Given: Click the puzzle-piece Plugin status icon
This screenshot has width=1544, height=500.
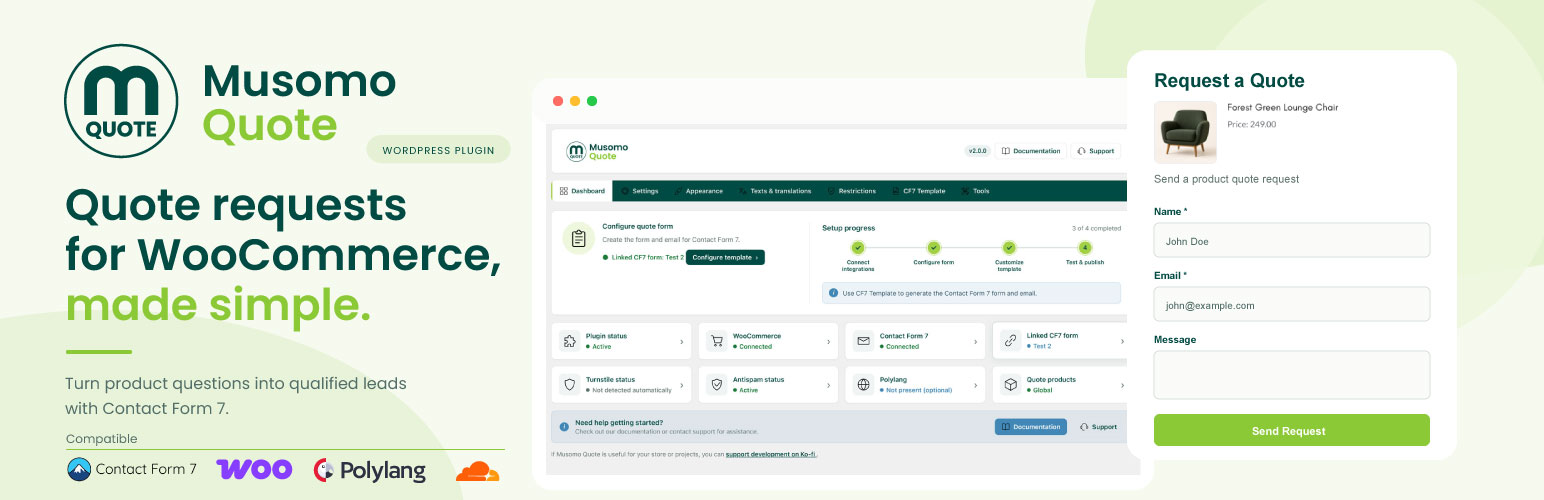Looking at the screenshot, I should tap(570, 341).
